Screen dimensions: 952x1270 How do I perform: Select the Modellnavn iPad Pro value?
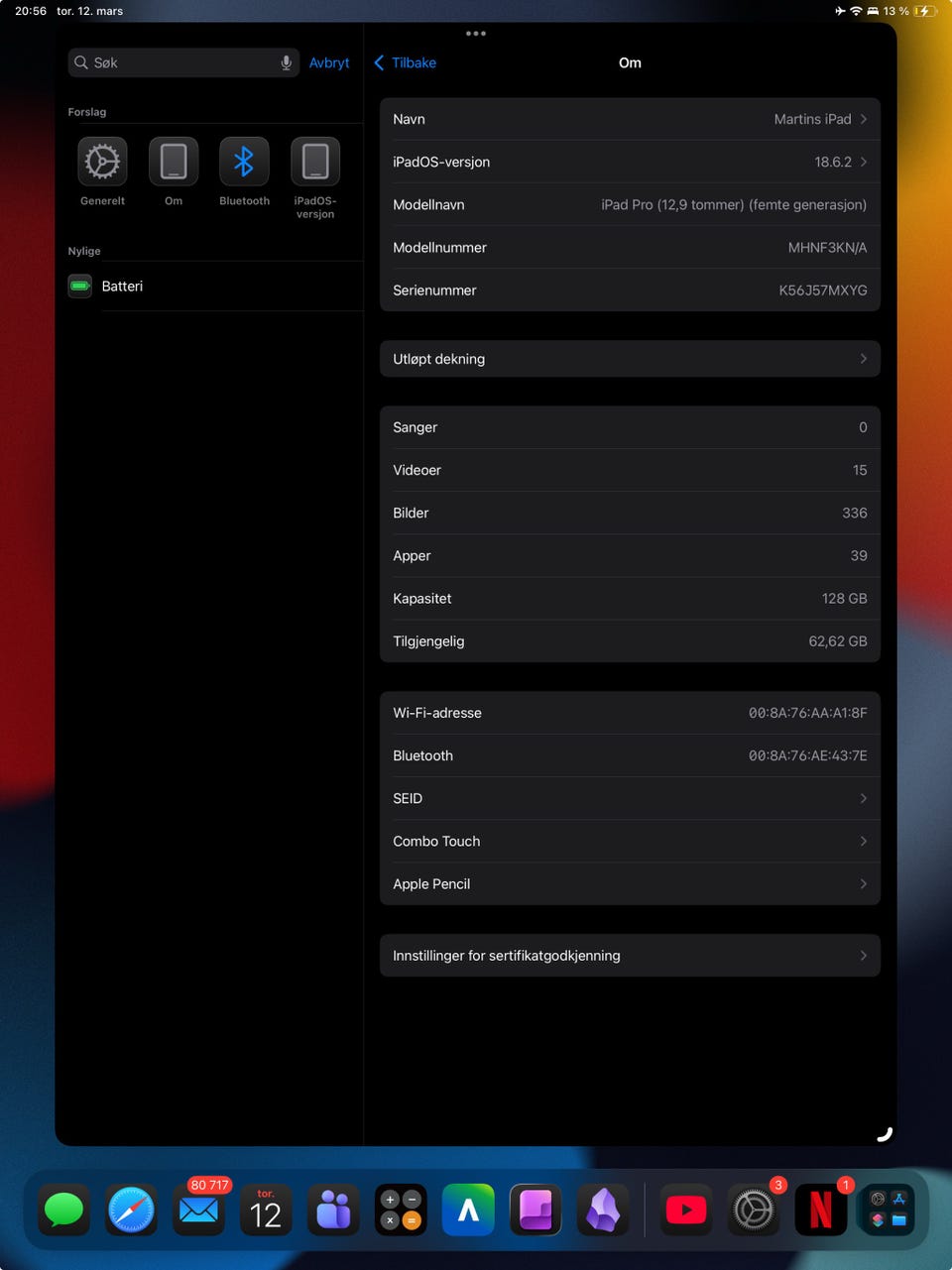(x=734, y=204)
